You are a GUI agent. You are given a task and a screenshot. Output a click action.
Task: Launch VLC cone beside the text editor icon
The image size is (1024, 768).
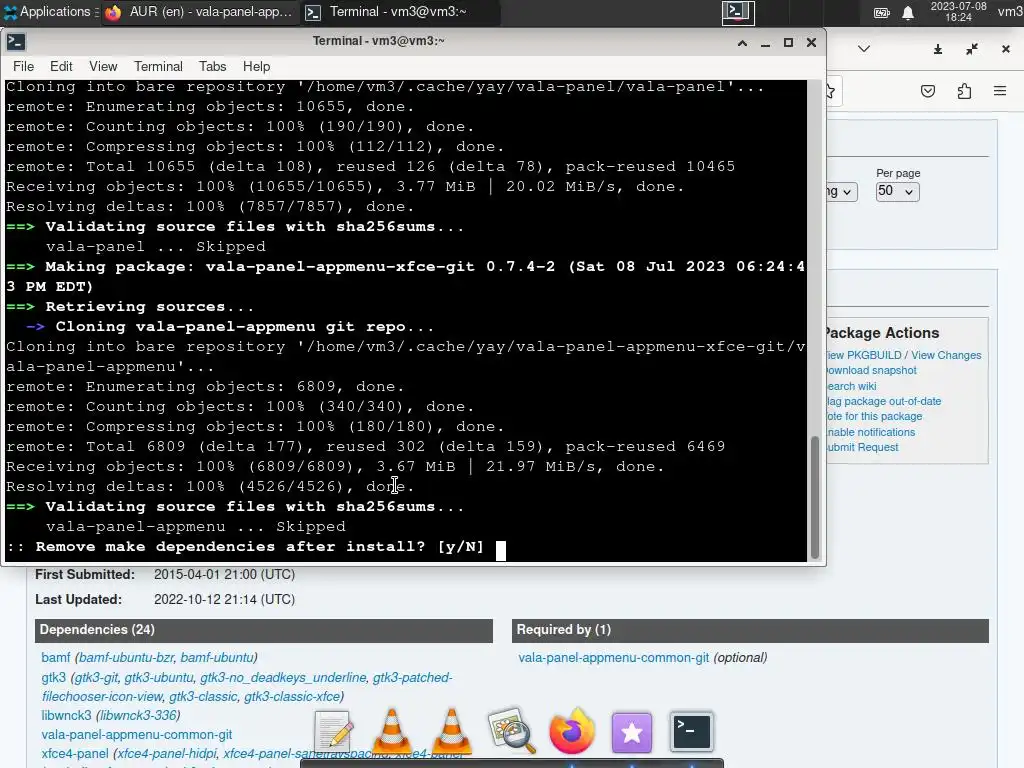pos(392,730)
